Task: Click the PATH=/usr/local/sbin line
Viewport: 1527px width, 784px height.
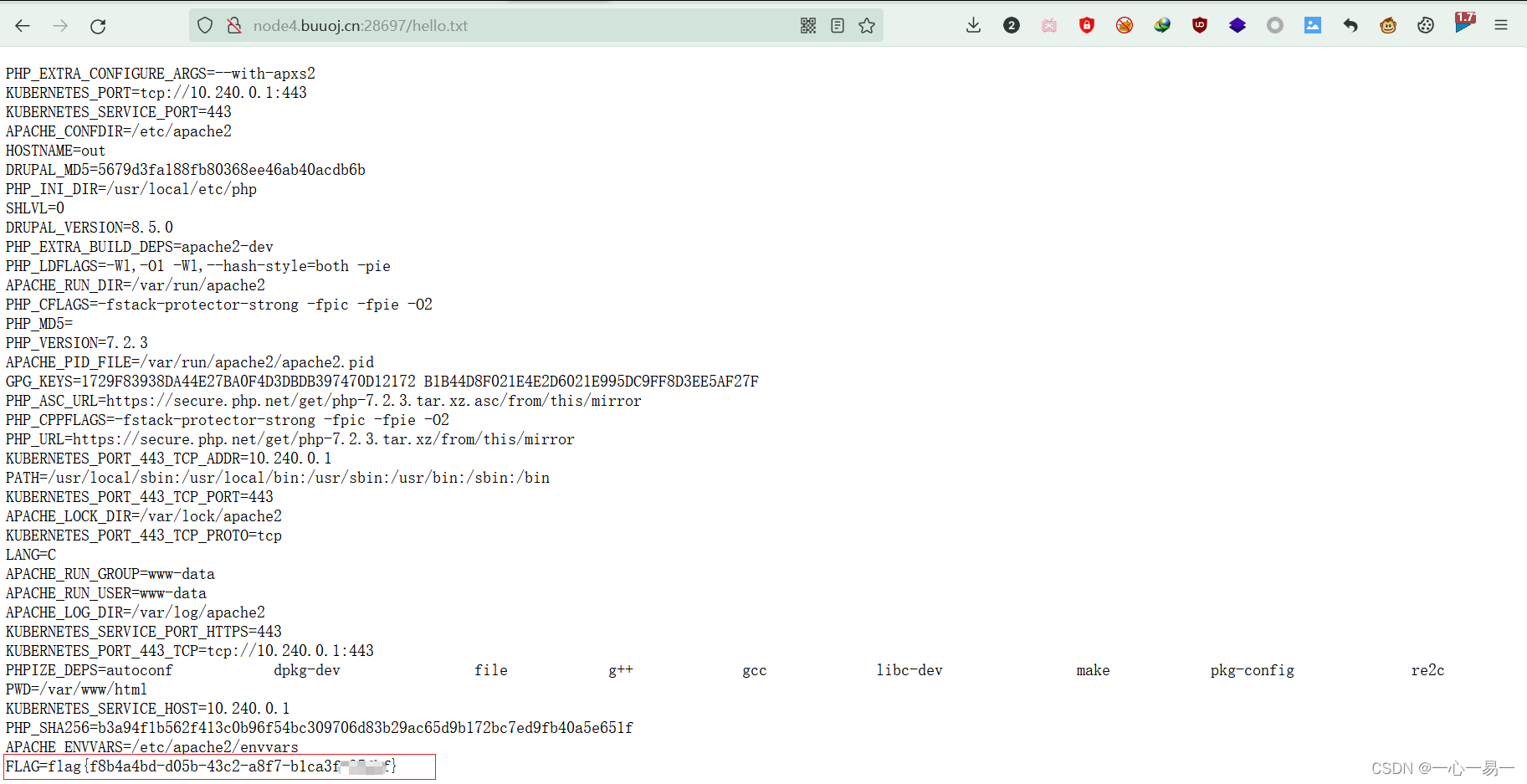Action: pos(278,478)
